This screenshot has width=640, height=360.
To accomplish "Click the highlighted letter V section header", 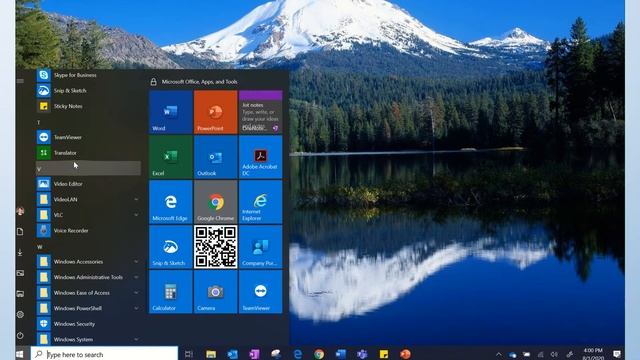I will point(88,168).
